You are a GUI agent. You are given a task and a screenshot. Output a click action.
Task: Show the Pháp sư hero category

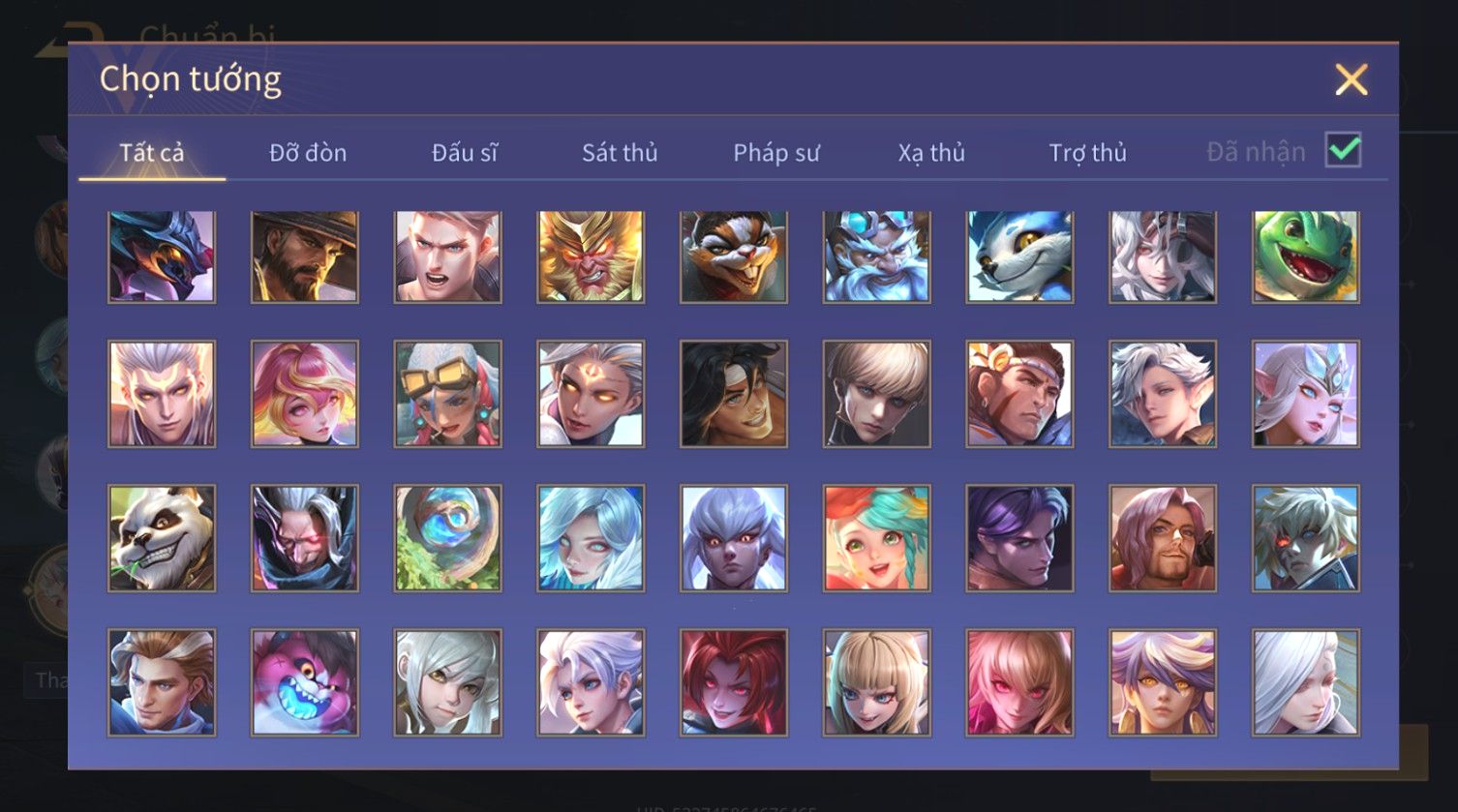pyautogui.click(x=776, y=152)
